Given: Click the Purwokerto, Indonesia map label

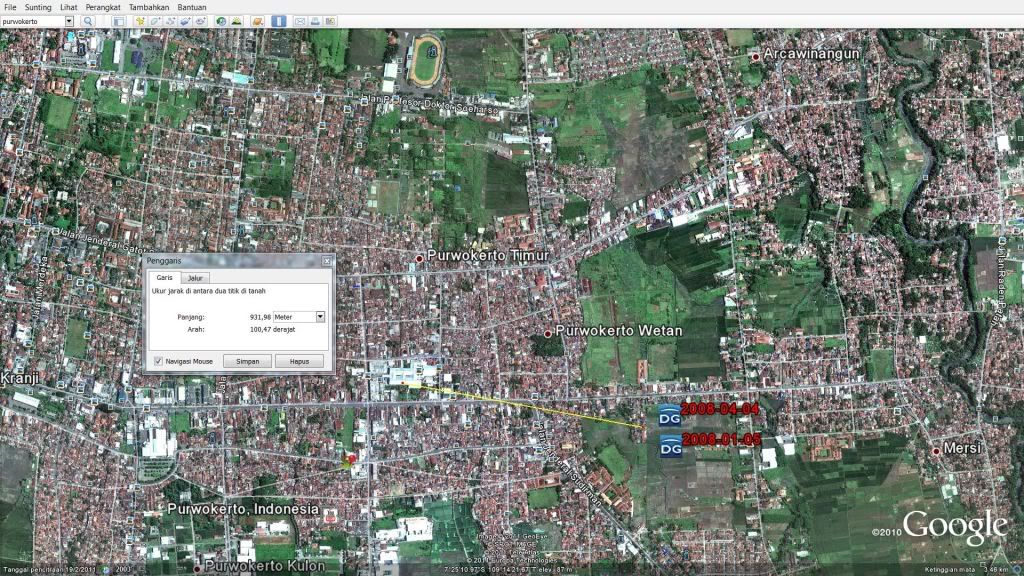Looking at the screenshot, I should coord(243,509).
